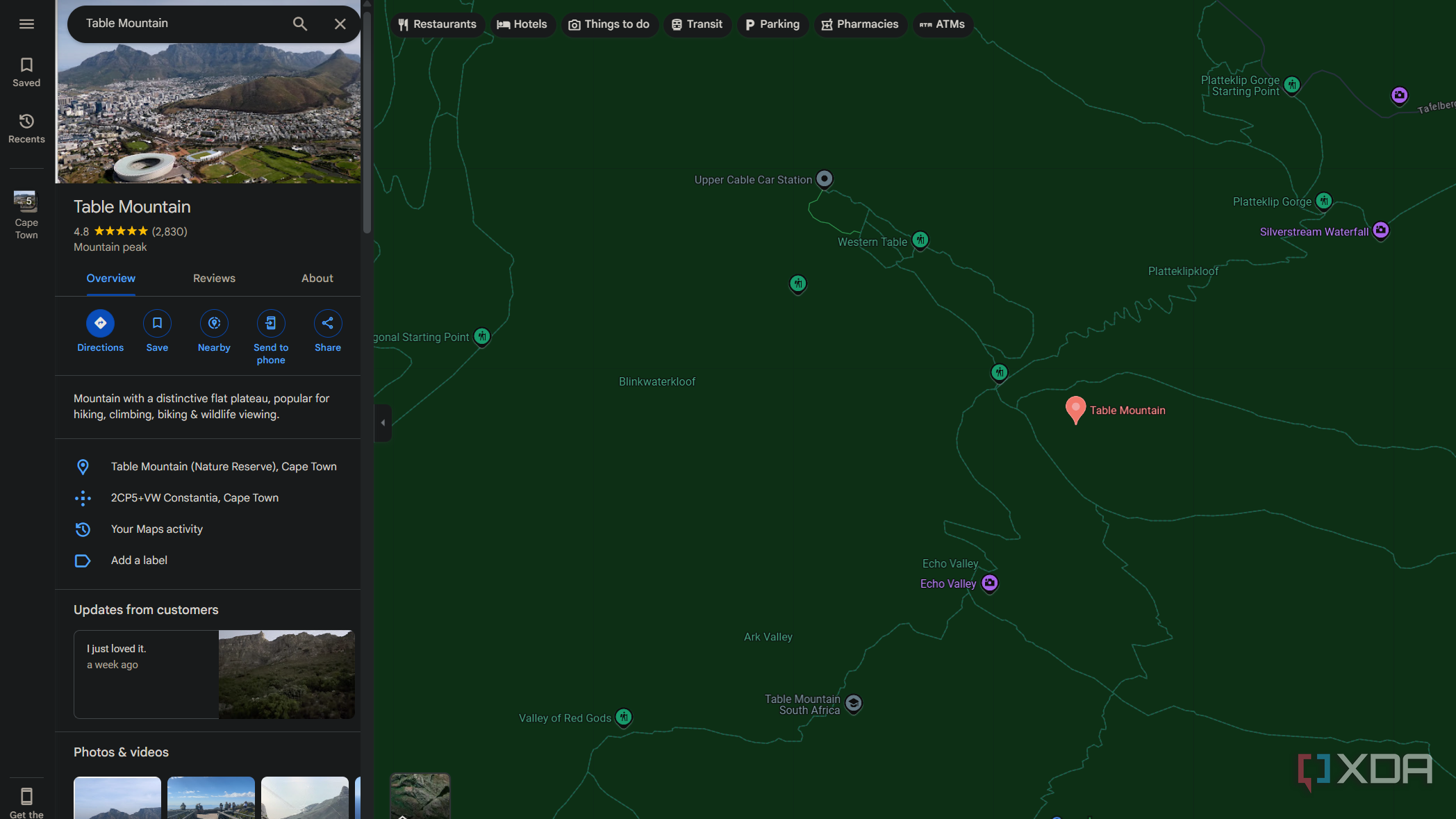Filter map by Pharmacies

[860, 24]
